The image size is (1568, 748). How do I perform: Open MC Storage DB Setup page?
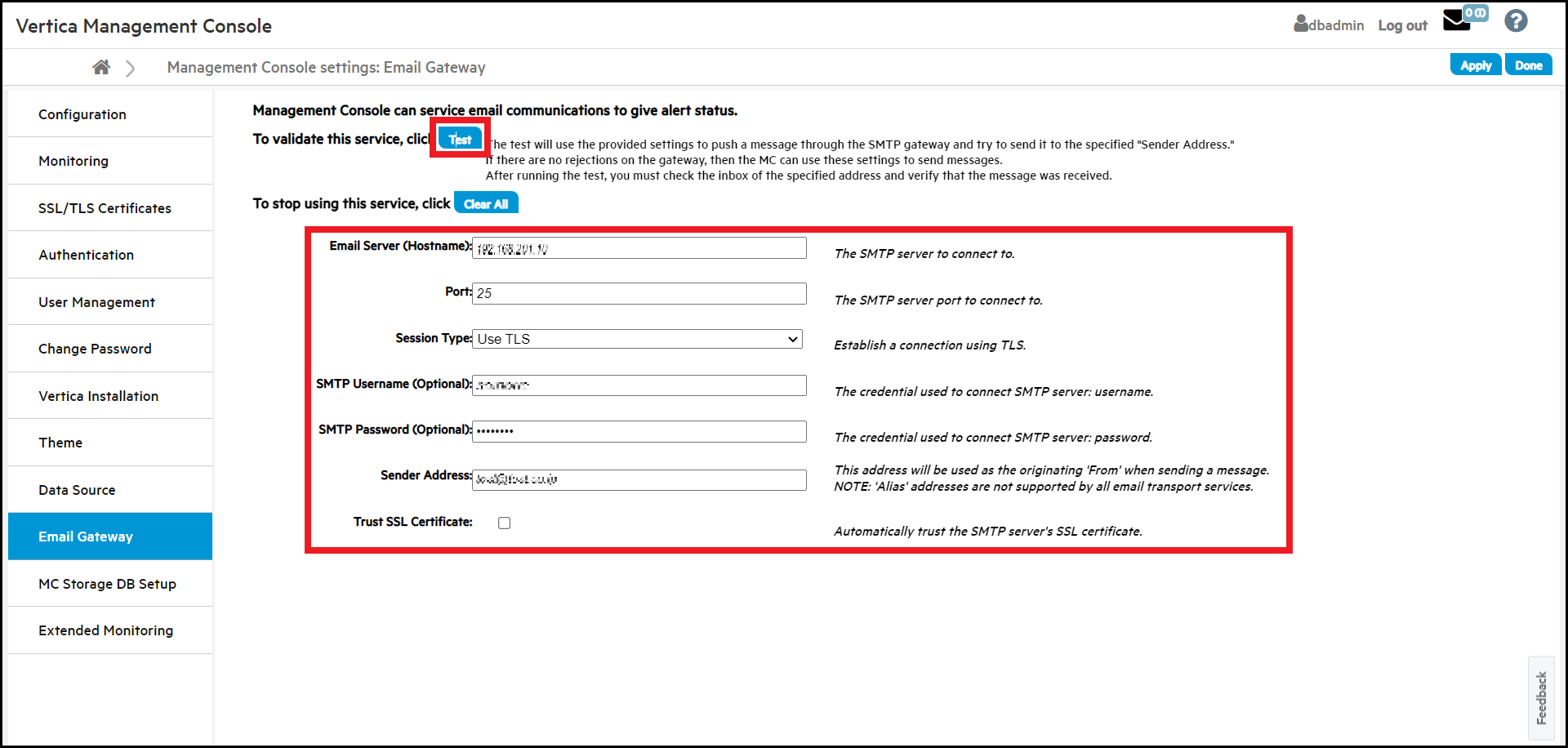click(x=107, y=584)
